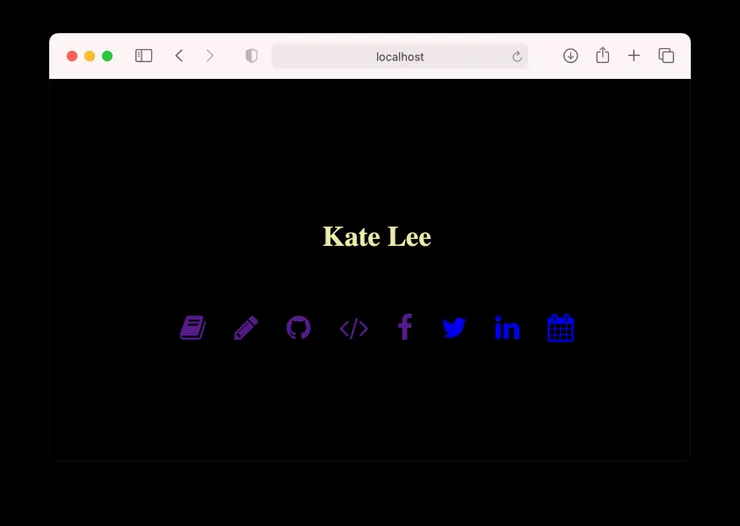
Task: Show the Safari downloads
Action: click(x=571, y=56)
